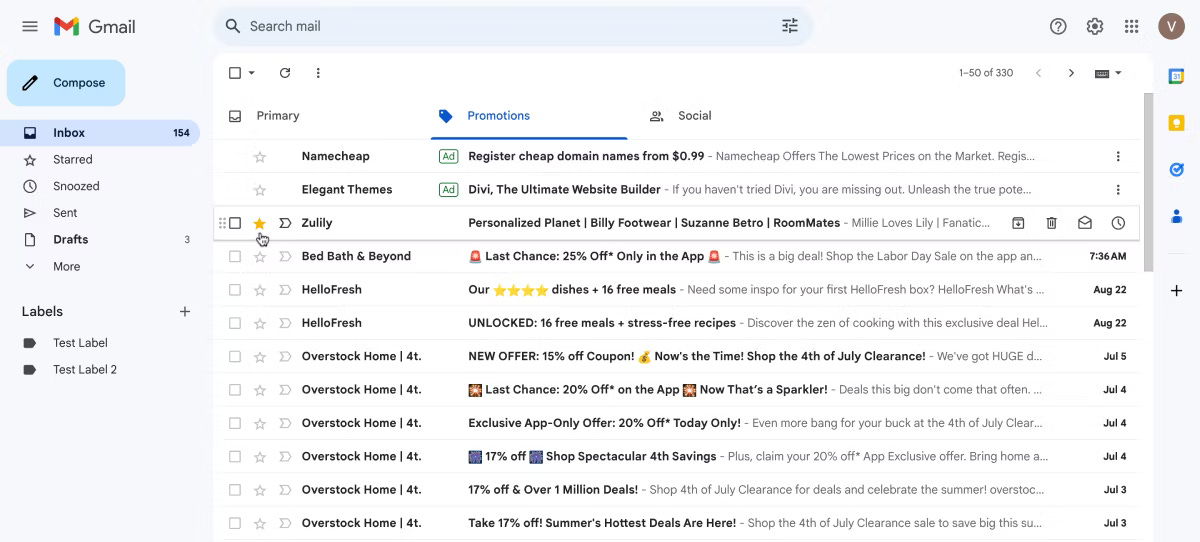The width and height of the screenshot is (1200, 542).
Task: Mark the Zulily email as read
Action: coord(1085,223)
